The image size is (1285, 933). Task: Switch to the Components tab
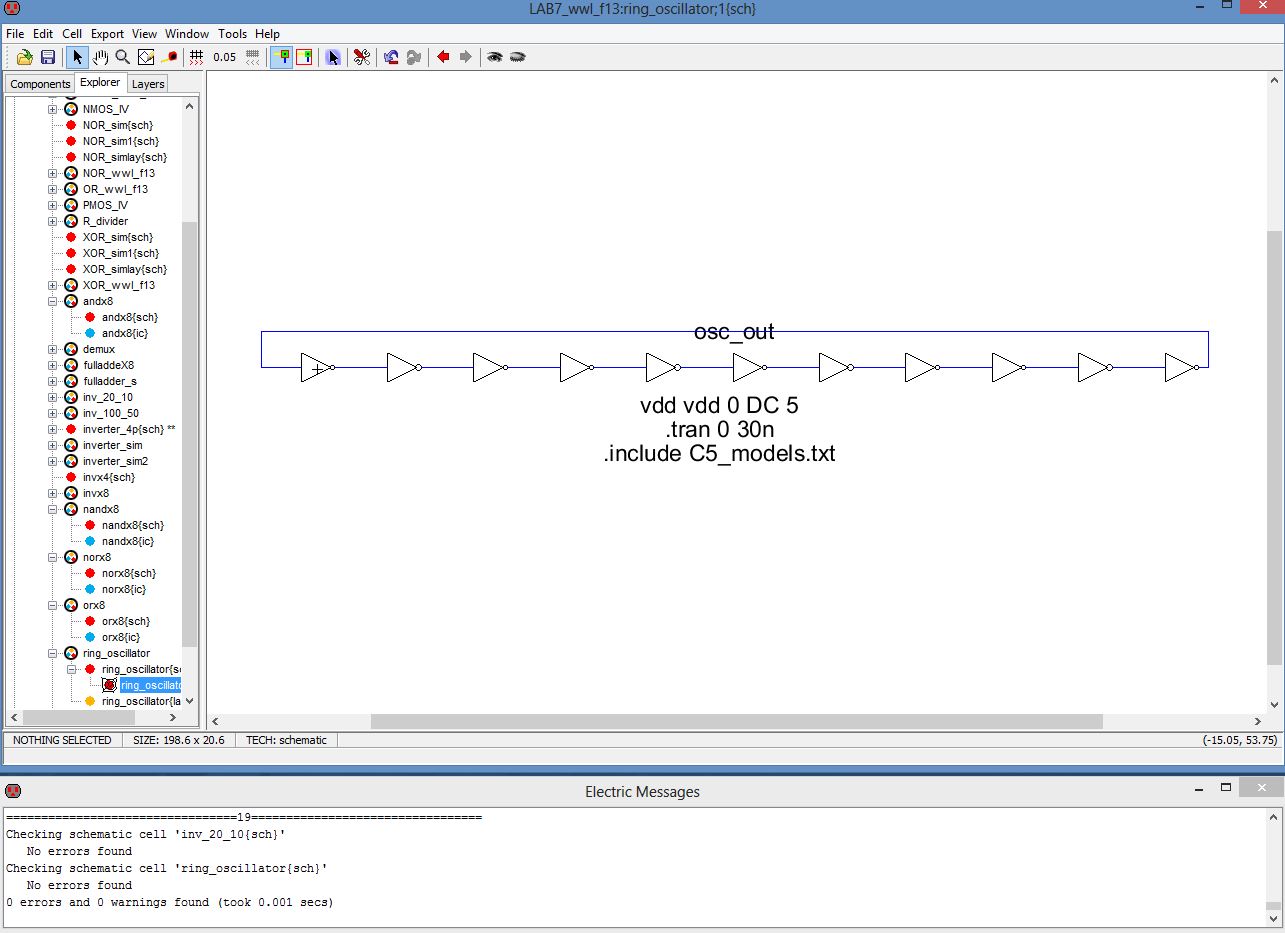(x=40, y=84)
